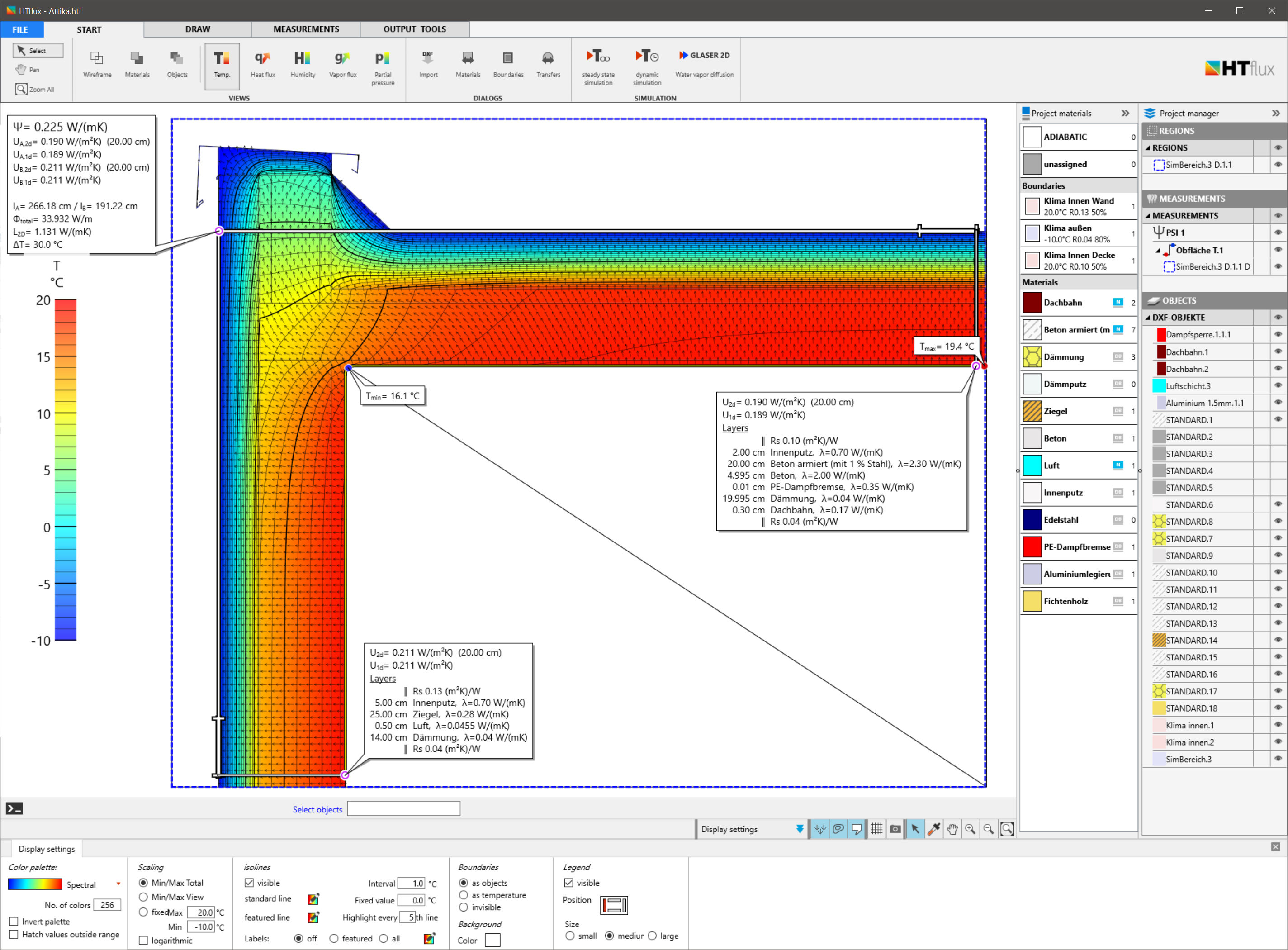Image resolution: width=1288 pixels, height=950 pixels.
Task: Set boundaries to invisible
Action: [463, 907]
